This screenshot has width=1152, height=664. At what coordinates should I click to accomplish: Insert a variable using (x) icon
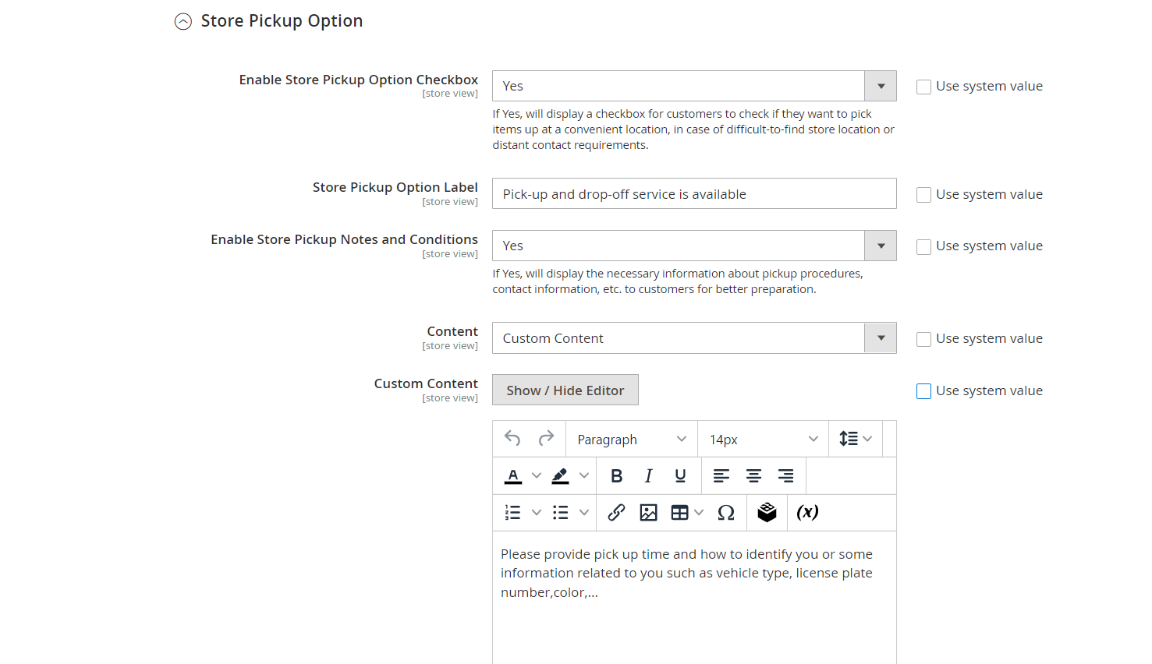coord(807,513)
